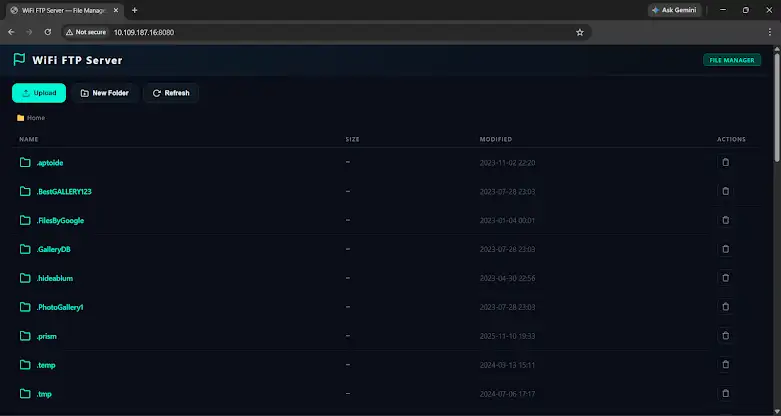Click the Refresh button
The image size is (781, 416).
[x=171, y=93]
